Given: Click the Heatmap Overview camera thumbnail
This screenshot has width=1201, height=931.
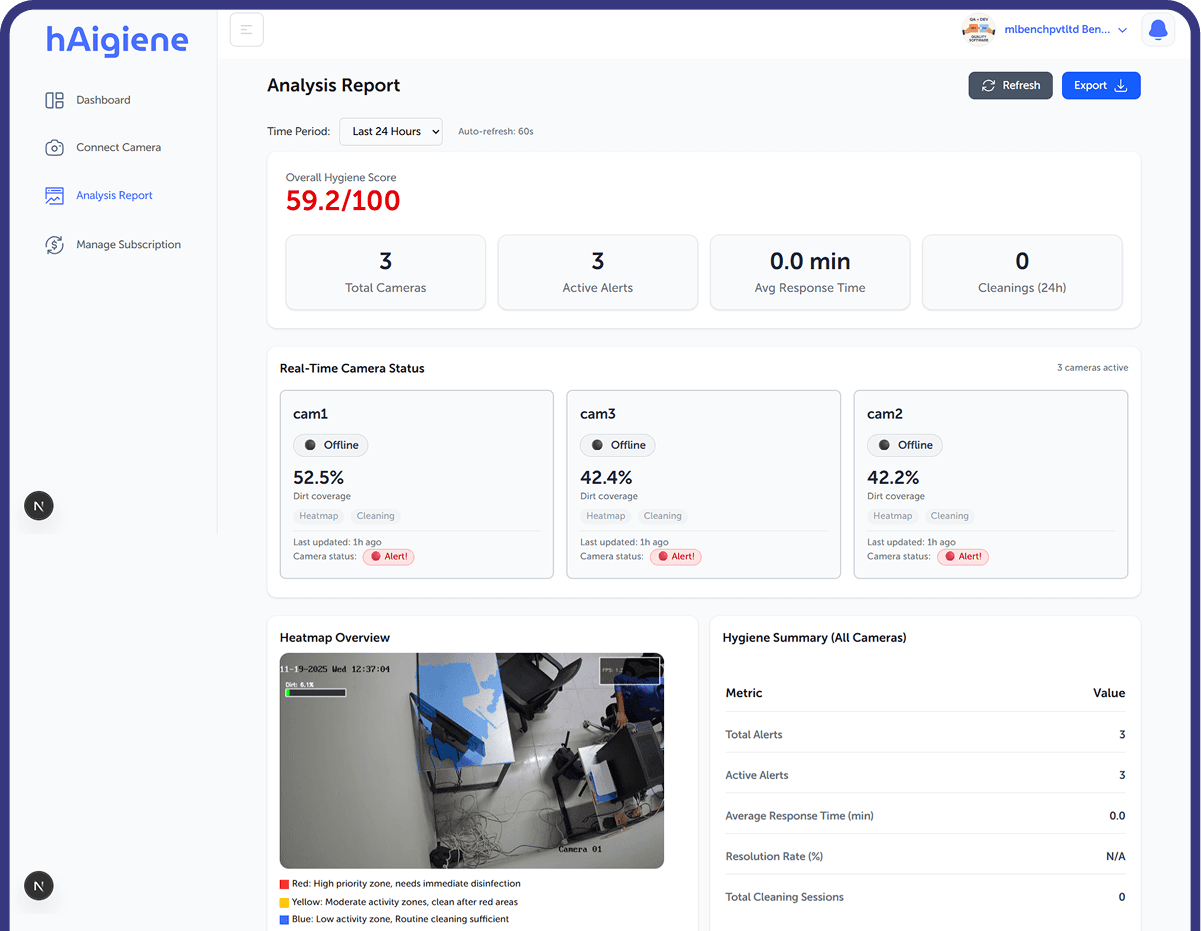Looking at the screenshot, I should 471,760.
